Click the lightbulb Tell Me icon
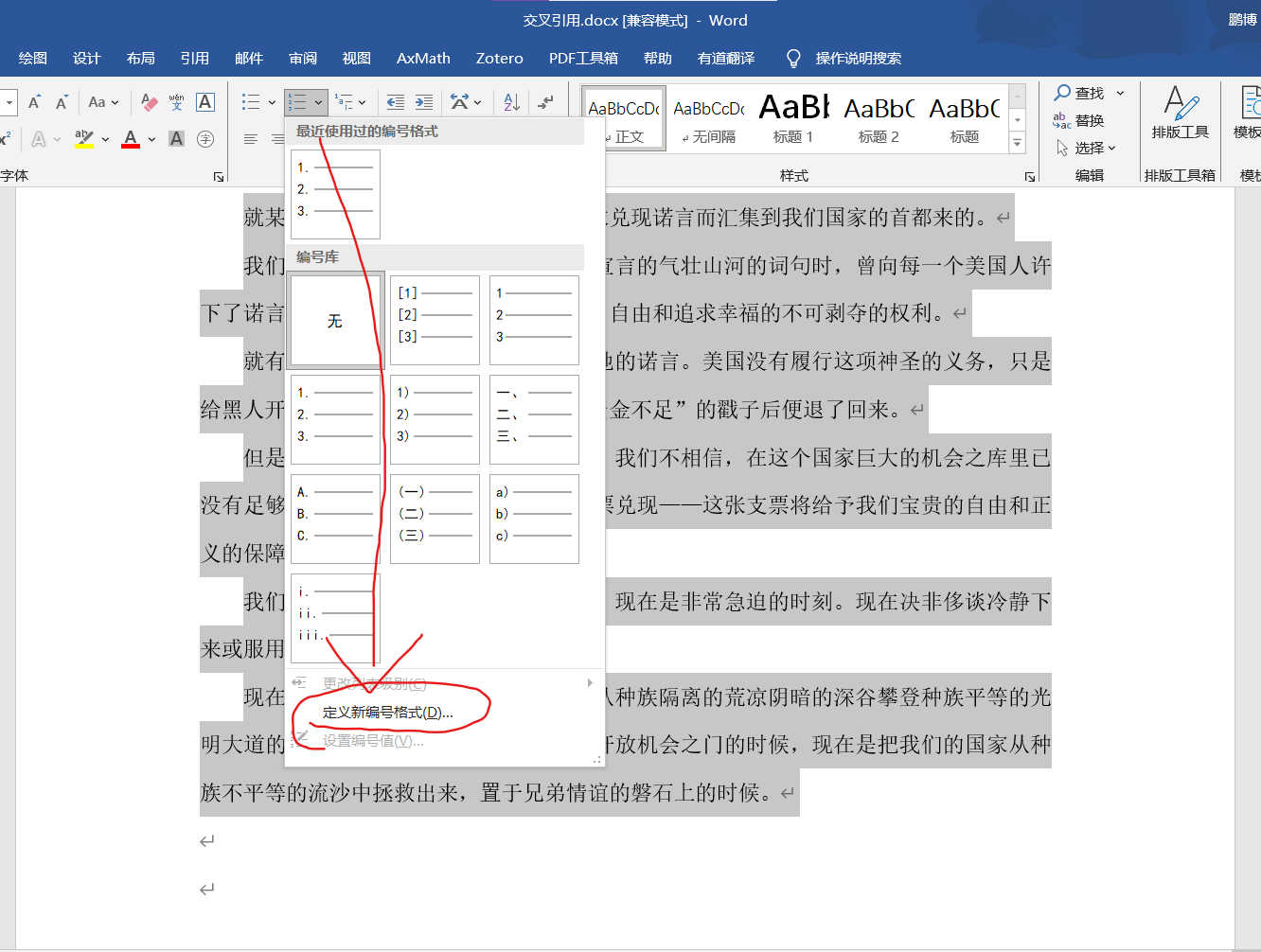The width and height of the screenshot is (1261, 952). (793, 59)
